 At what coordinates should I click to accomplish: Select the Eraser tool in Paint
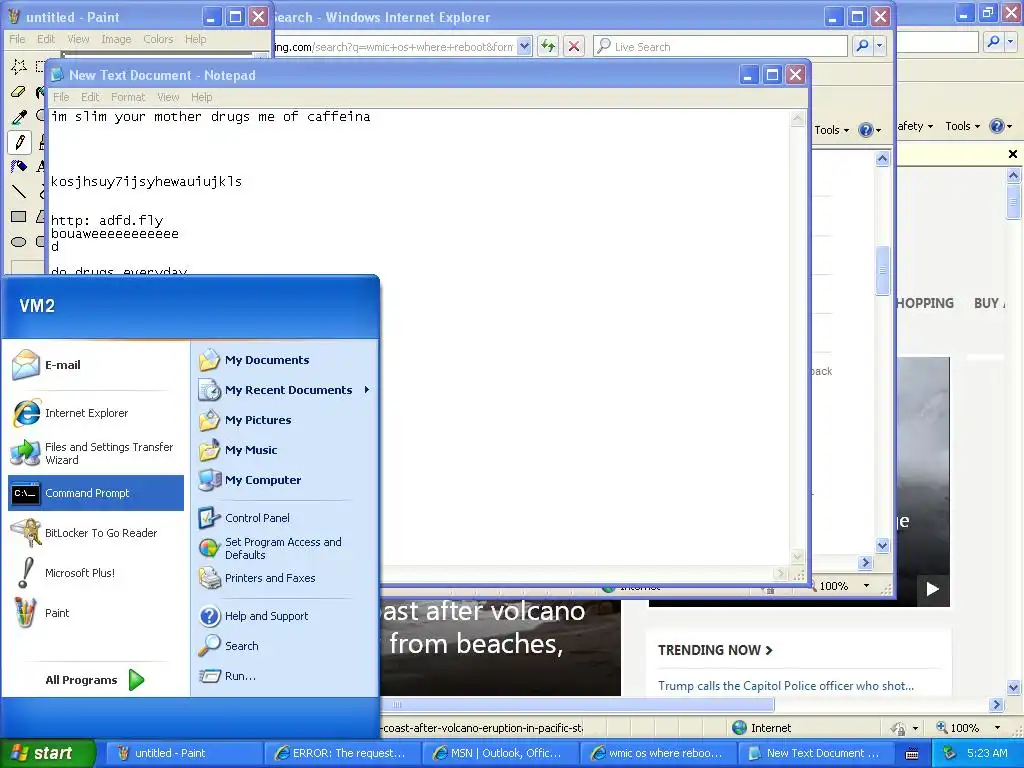[19, 91]
